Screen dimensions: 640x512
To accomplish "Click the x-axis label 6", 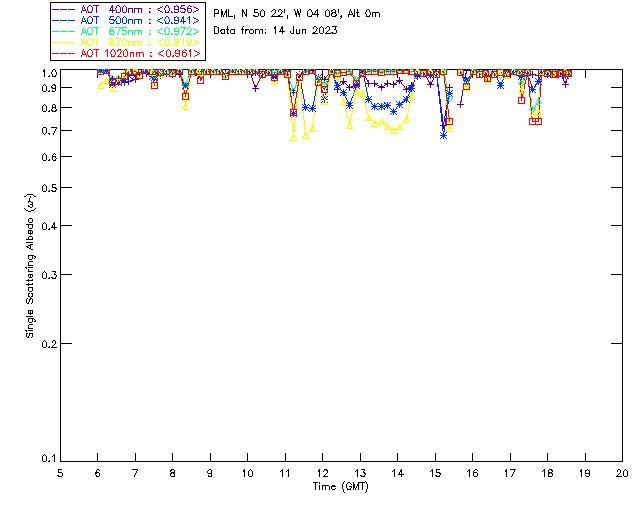I will (98, 473).
